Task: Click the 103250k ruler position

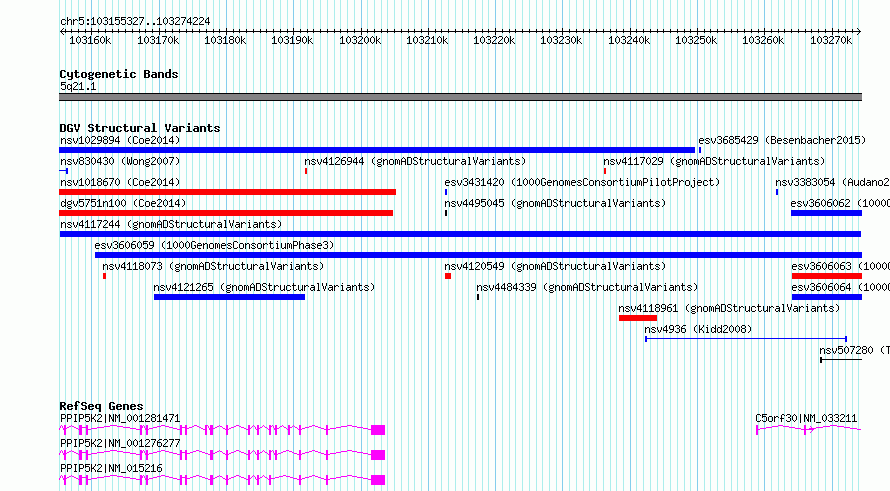Action: click(x=696, y=40)
